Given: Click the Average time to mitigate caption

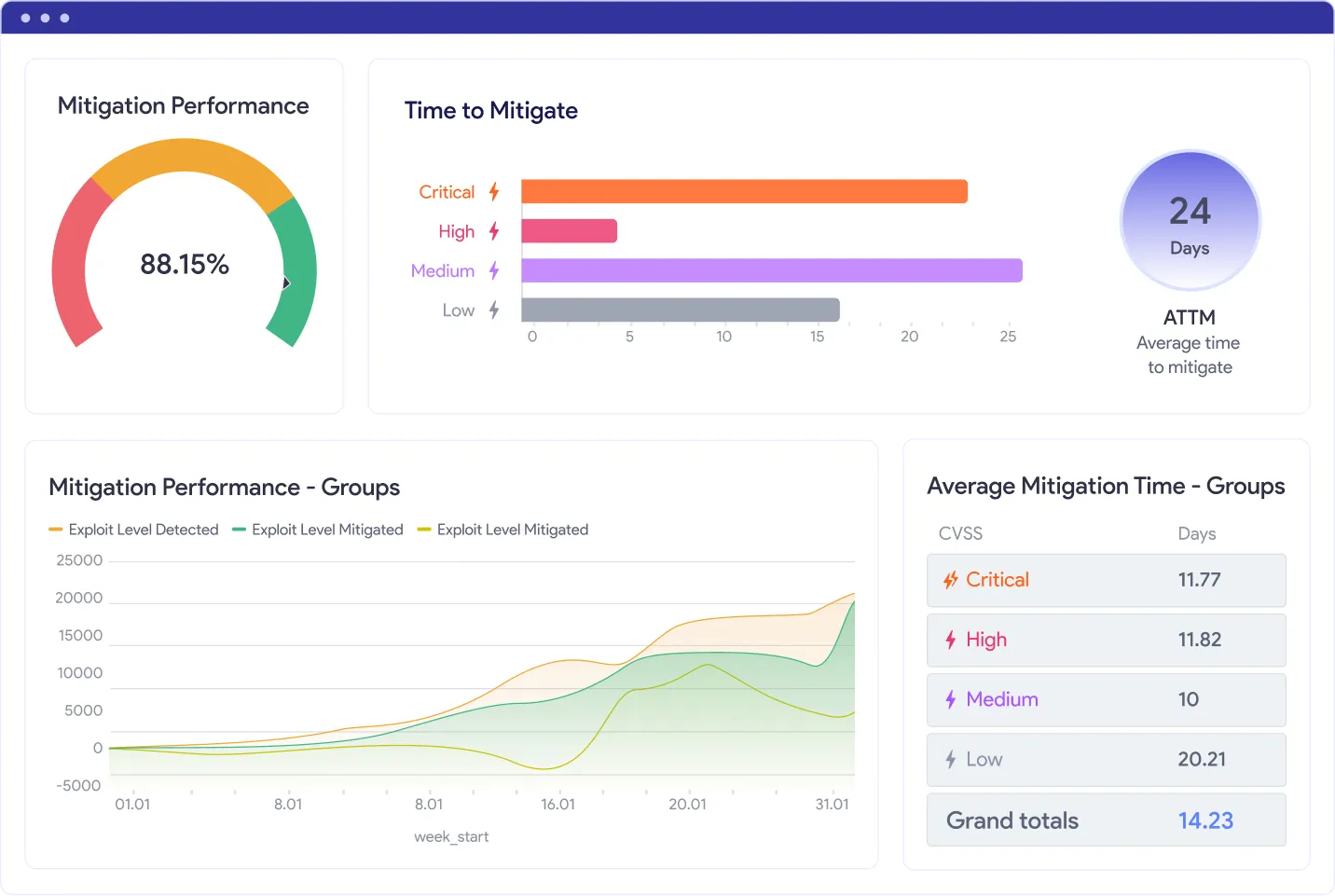Looking at the screenshot, I should tap(1190, 355).
